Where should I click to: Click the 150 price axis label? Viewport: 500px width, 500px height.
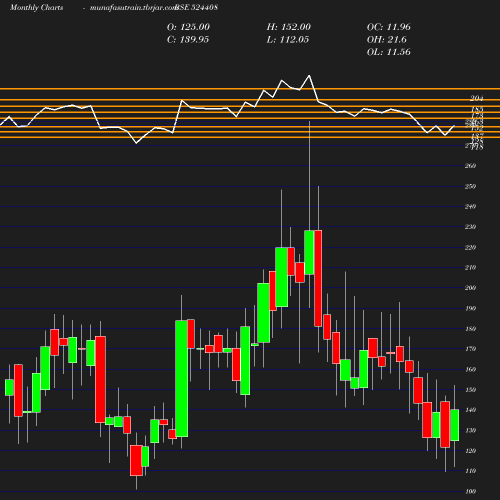(x=470, y=390)
